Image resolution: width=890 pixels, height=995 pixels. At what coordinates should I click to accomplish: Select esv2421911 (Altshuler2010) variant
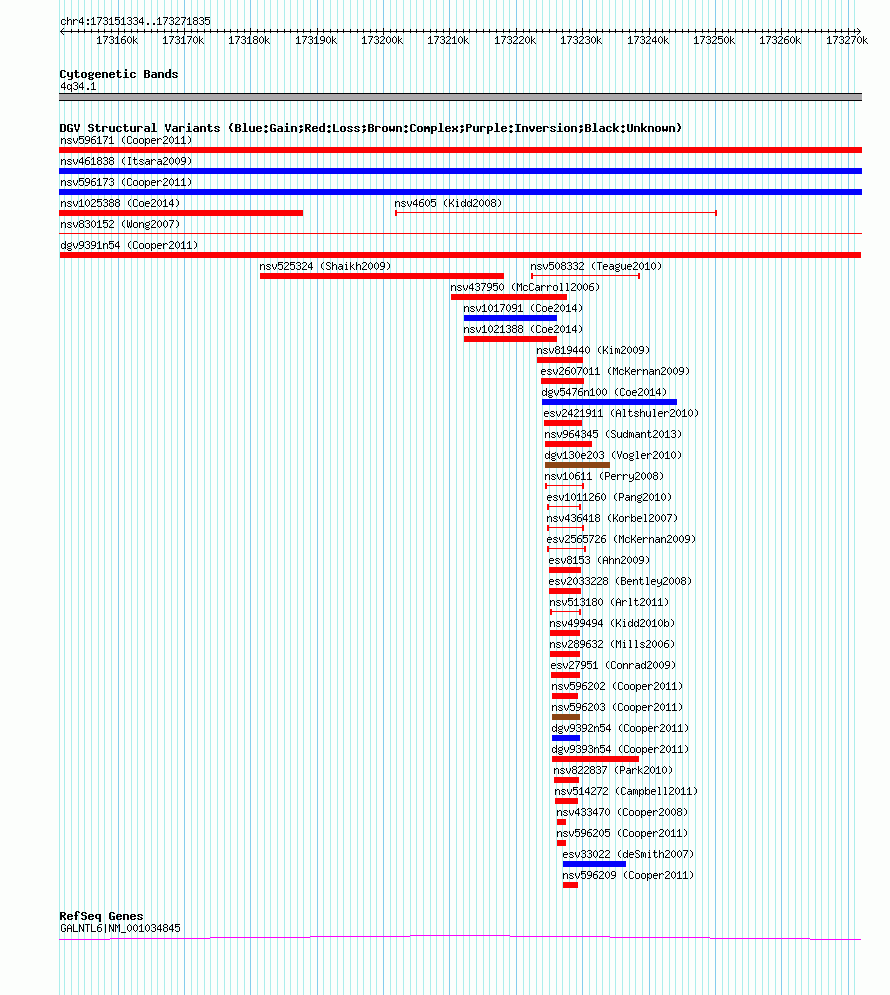pos(563,423)
